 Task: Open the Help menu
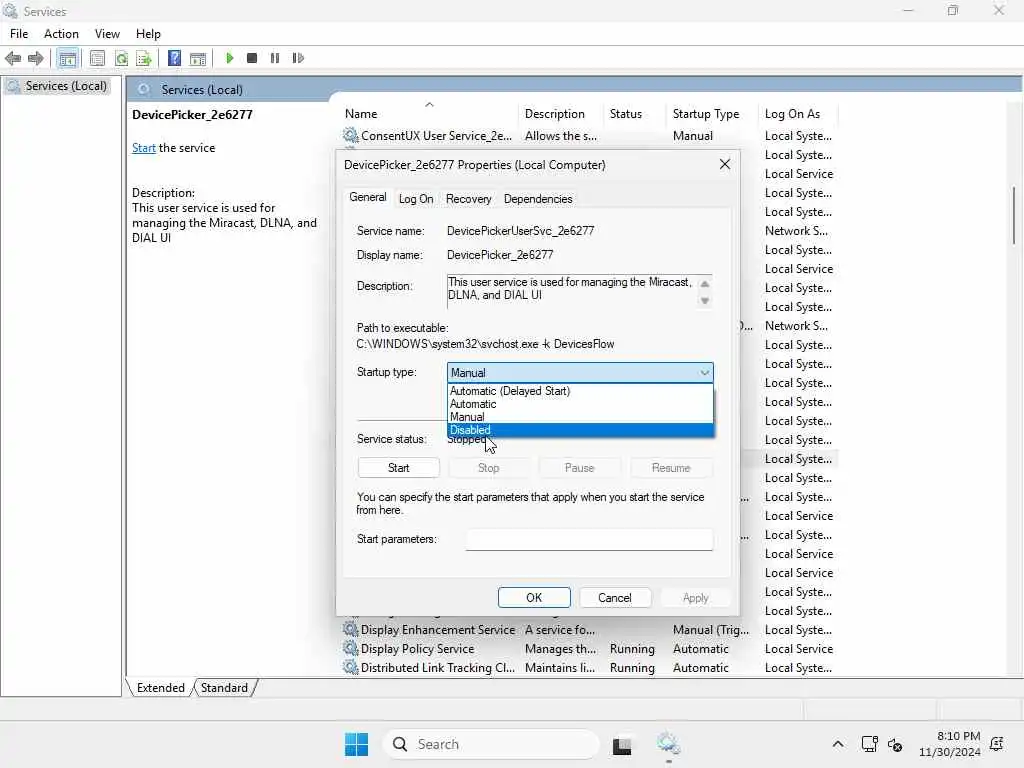pos(148,34)
